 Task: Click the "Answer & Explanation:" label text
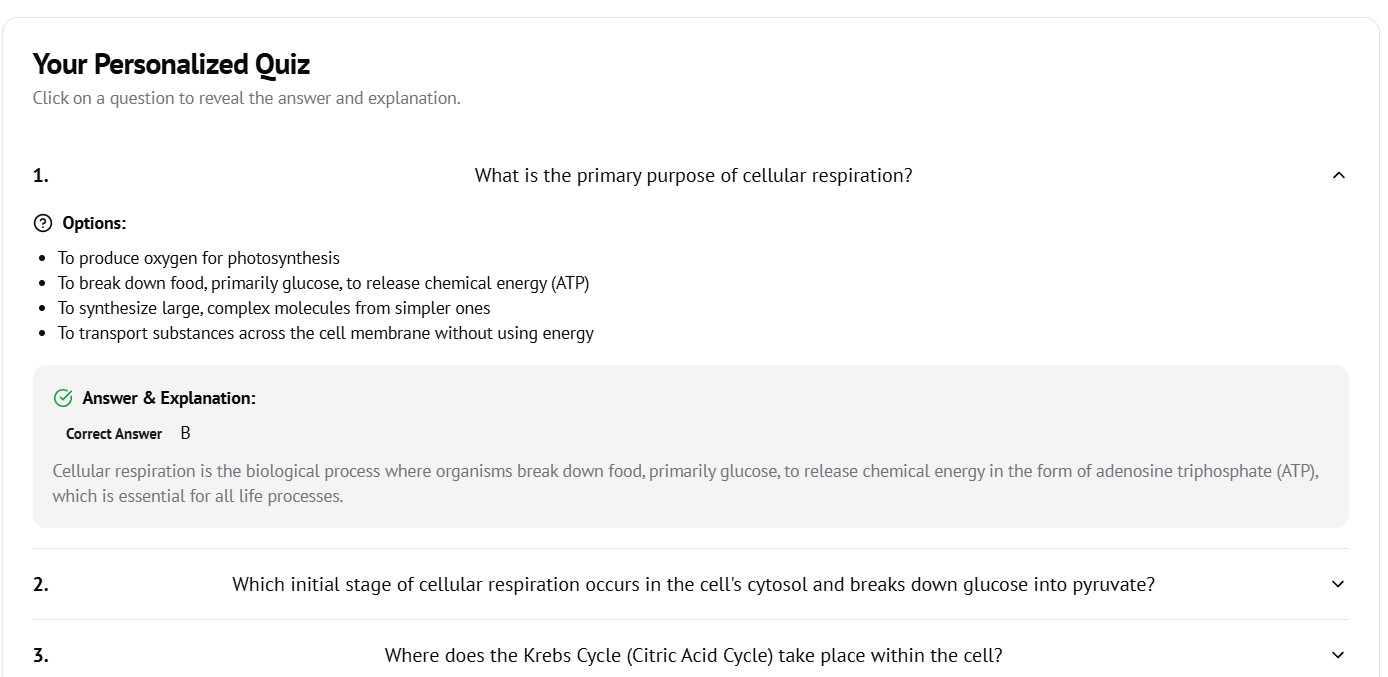pyautogui.click(x=169, y=398)
